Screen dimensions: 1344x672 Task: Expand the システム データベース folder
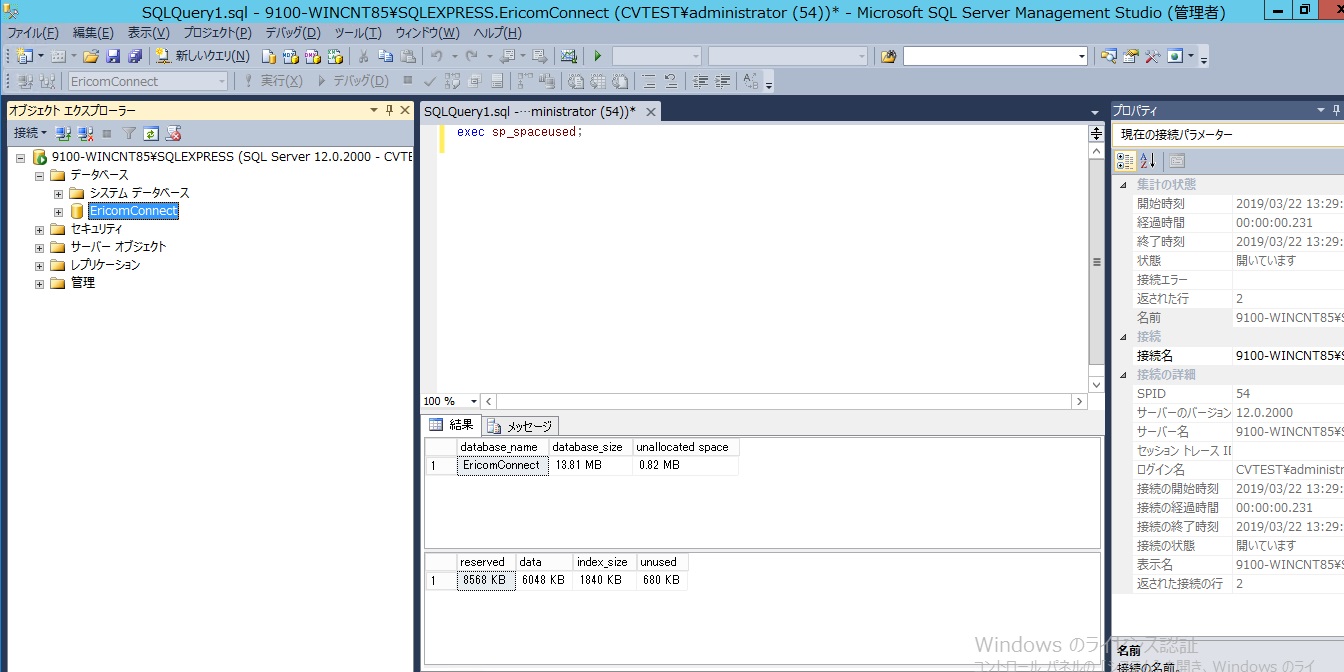[x=58, y=194]
